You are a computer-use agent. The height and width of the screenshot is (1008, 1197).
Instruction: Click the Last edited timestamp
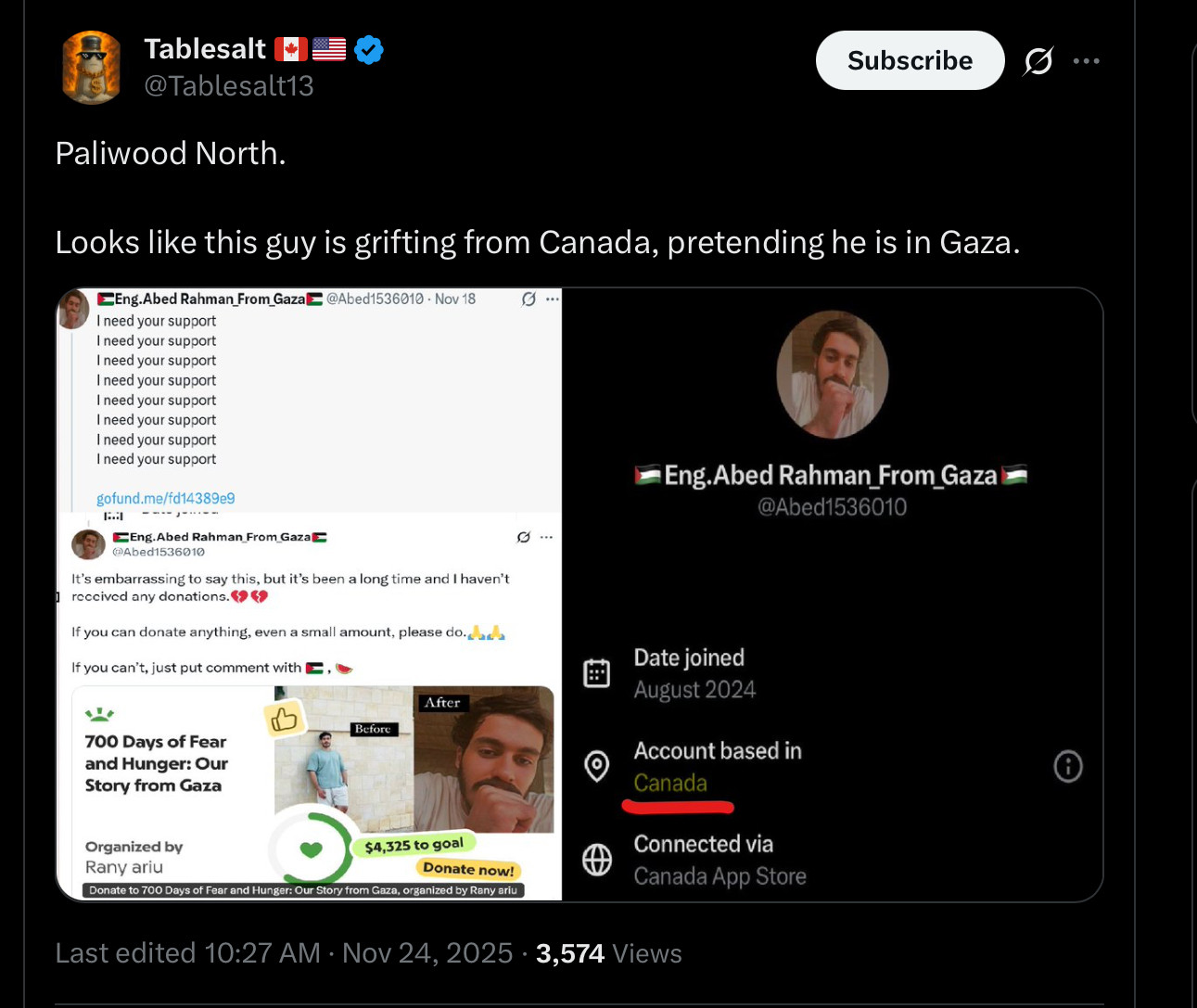click(284, 953)
